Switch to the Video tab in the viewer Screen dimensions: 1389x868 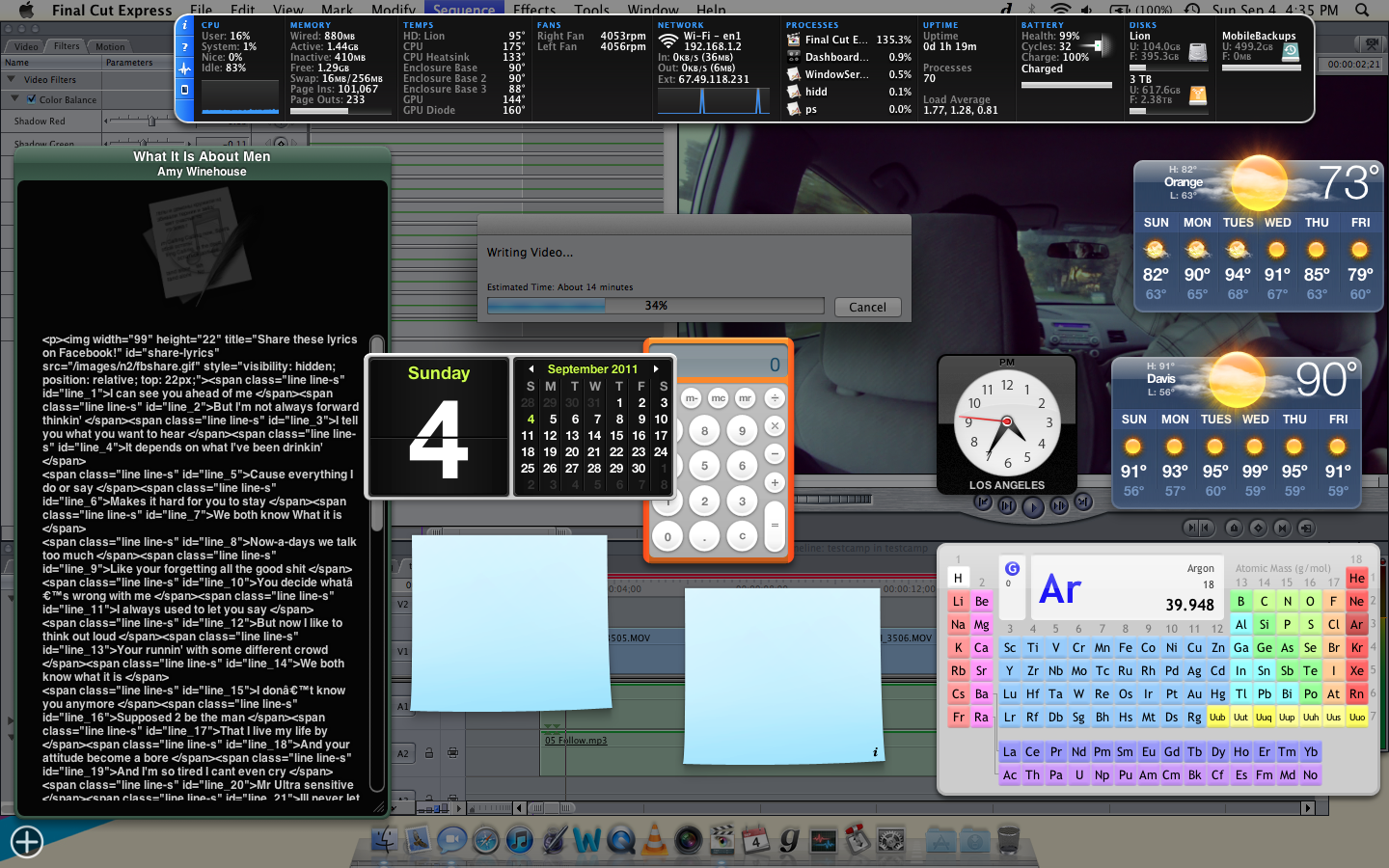click(26, 46)
